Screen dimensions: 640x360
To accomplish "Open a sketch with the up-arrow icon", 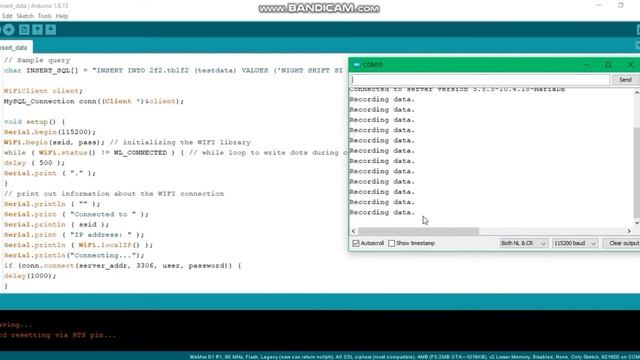I will pyautogui.click(x=38, y=29).
